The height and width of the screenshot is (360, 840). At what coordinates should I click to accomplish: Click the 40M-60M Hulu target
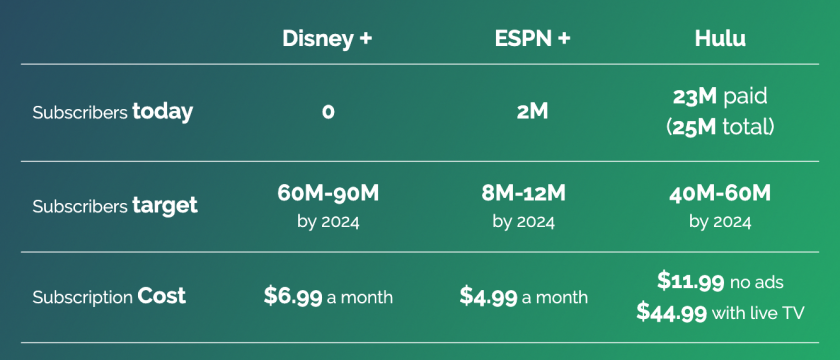coord(720,194)
